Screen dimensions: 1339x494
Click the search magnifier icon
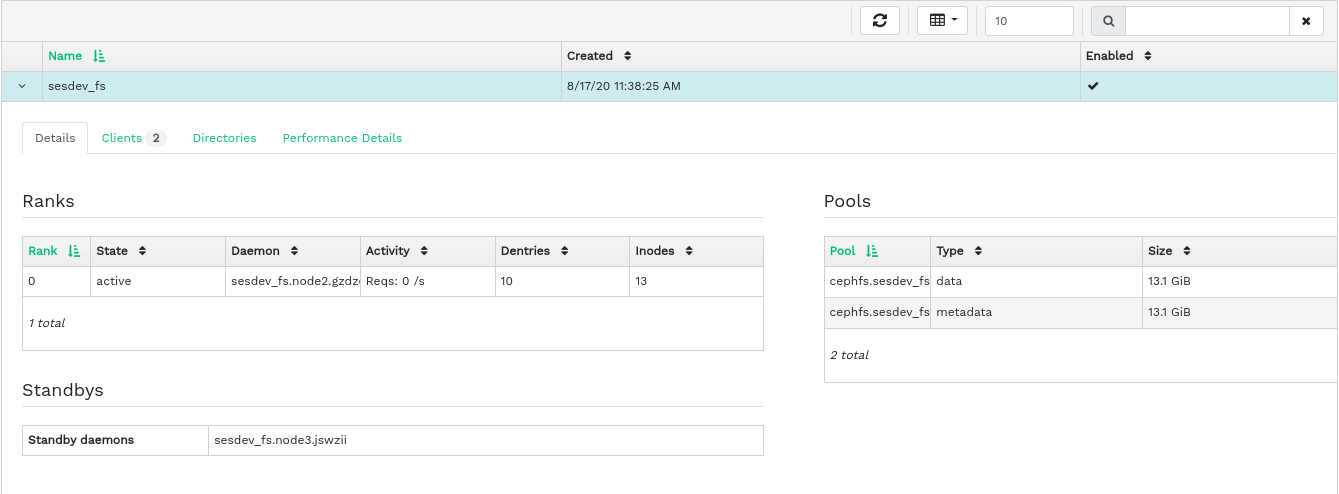point(1108,21)
